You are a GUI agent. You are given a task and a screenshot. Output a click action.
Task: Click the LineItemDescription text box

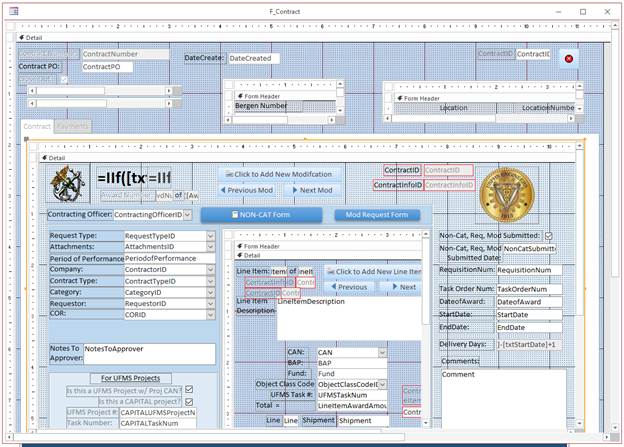coord(349,318)
